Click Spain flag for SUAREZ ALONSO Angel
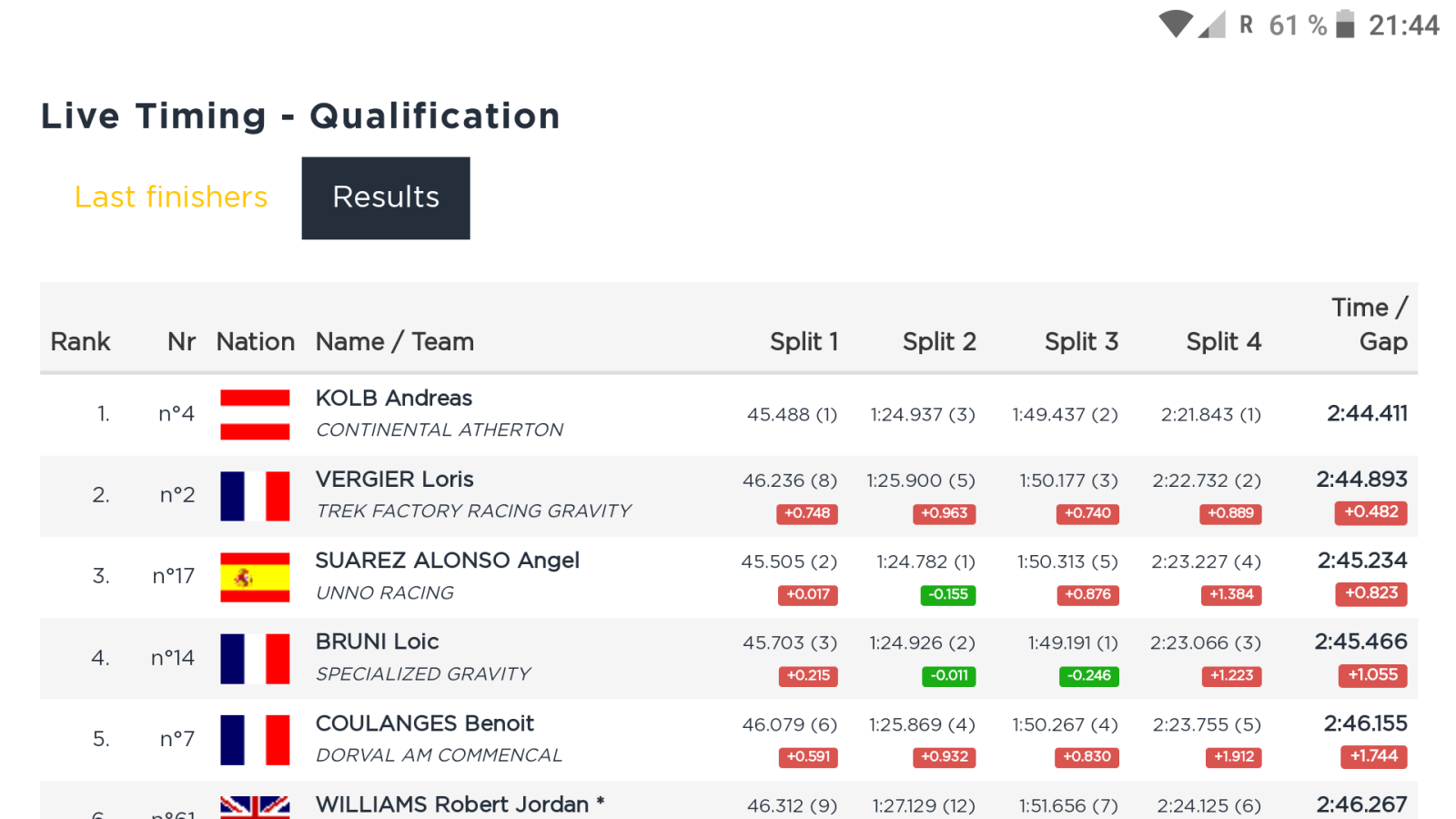This screenshot has width=1456, height=819. tap(255, 577)
